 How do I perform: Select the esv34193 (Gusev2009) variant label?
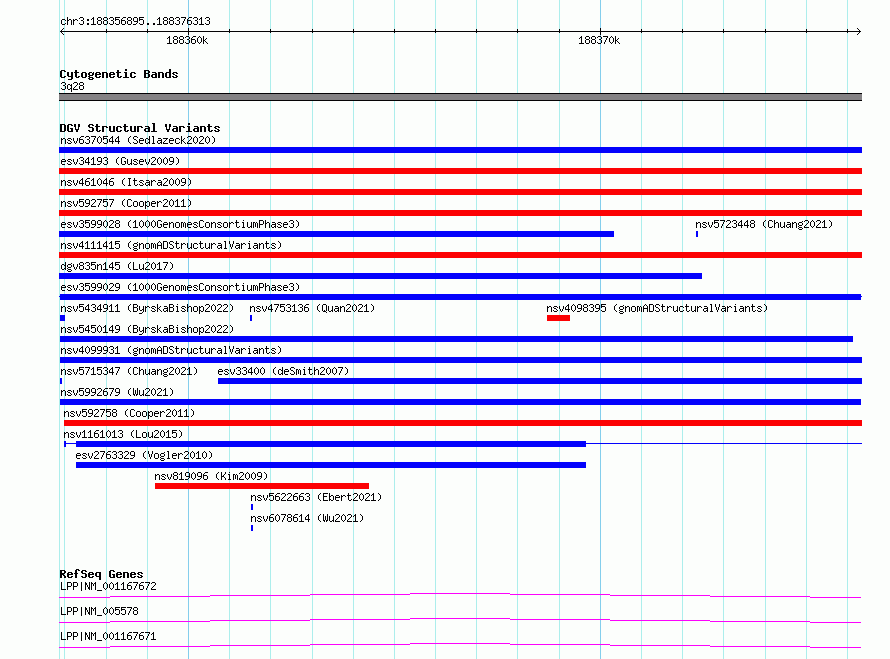(120, 161)
